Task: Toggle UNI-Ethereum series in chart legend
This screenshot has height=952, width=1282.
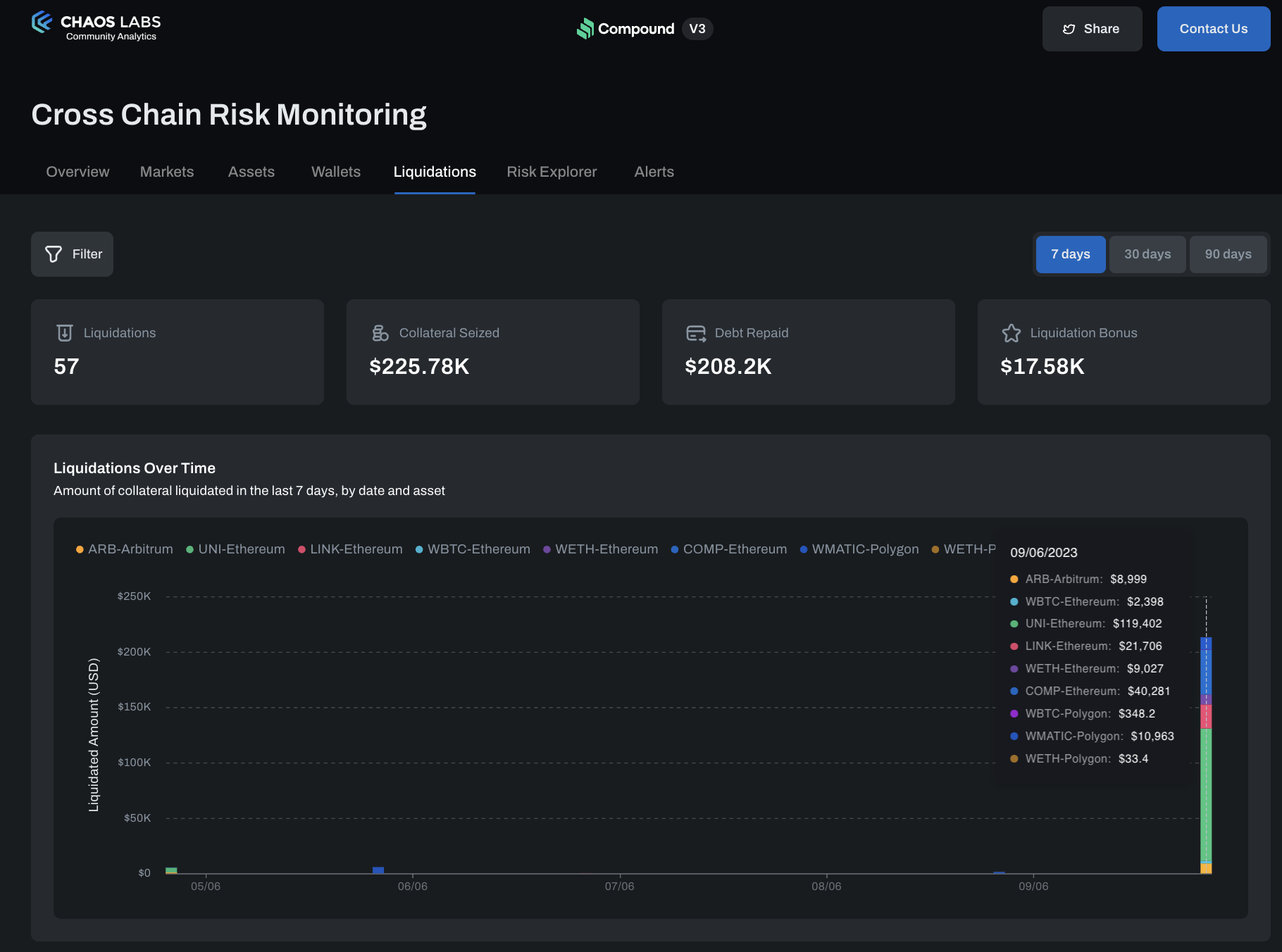Action: click(x=236, y=549)
